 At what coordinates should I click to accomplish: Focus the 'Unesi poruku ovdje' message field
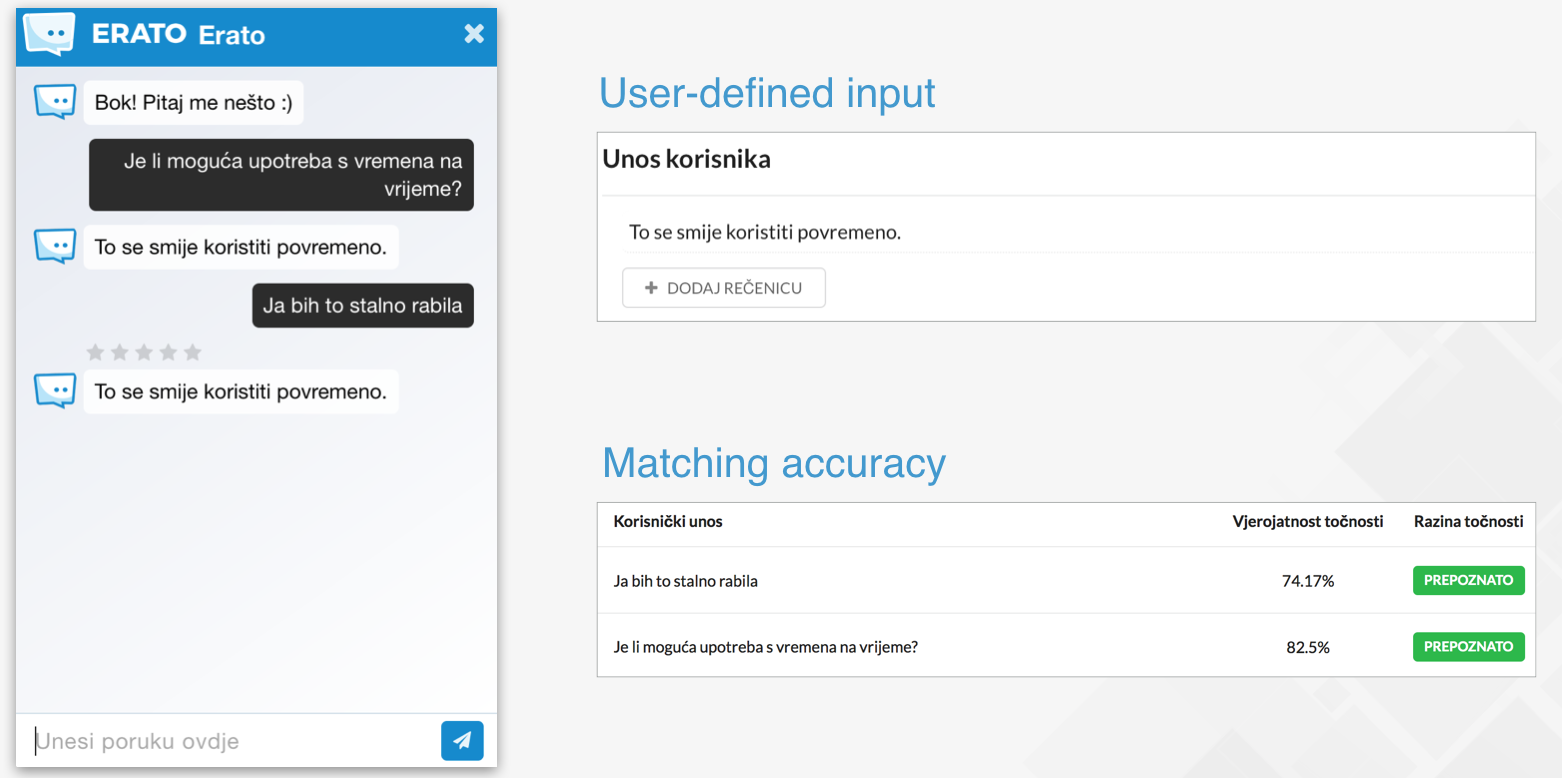click(x=230, y=741)
